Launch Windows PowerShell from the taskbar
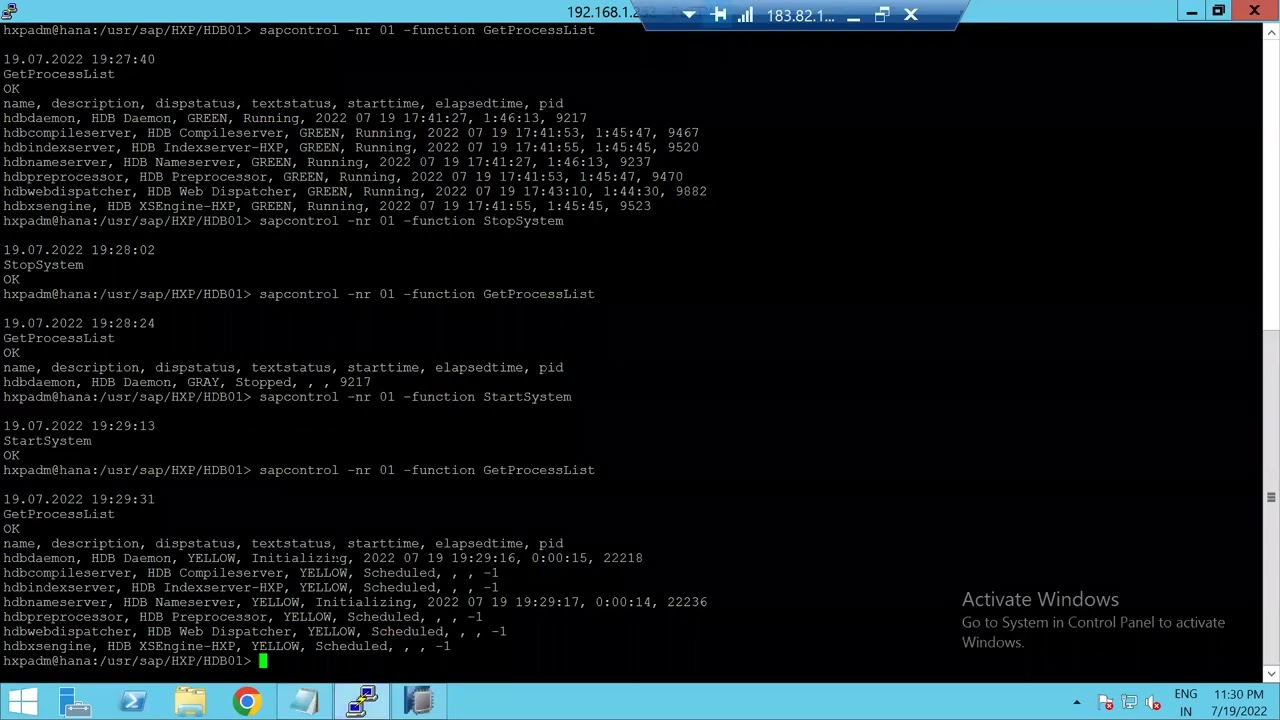 (x=132, y=701)
